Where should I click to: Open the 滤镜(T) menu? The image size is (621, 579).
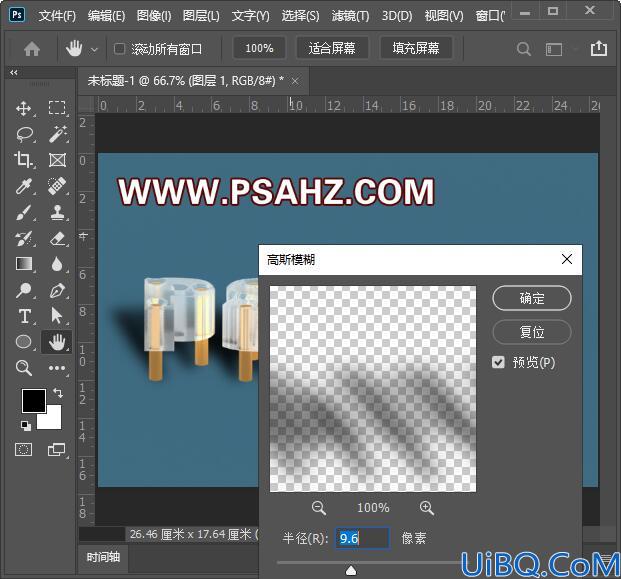pos(351,16)
